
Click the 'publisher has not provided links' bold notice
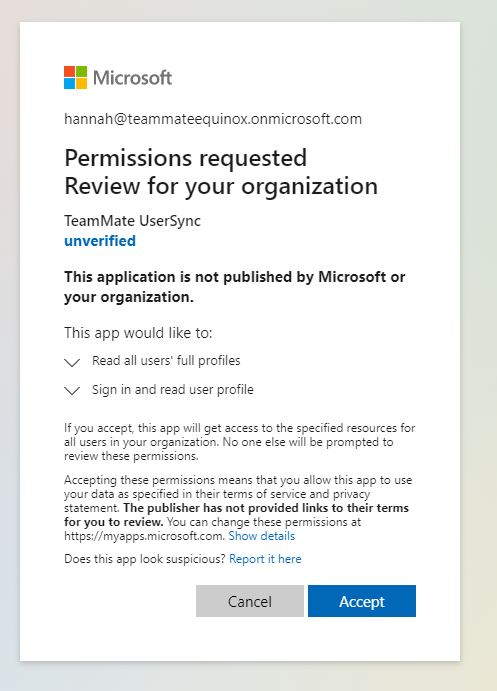pos(237,515)
